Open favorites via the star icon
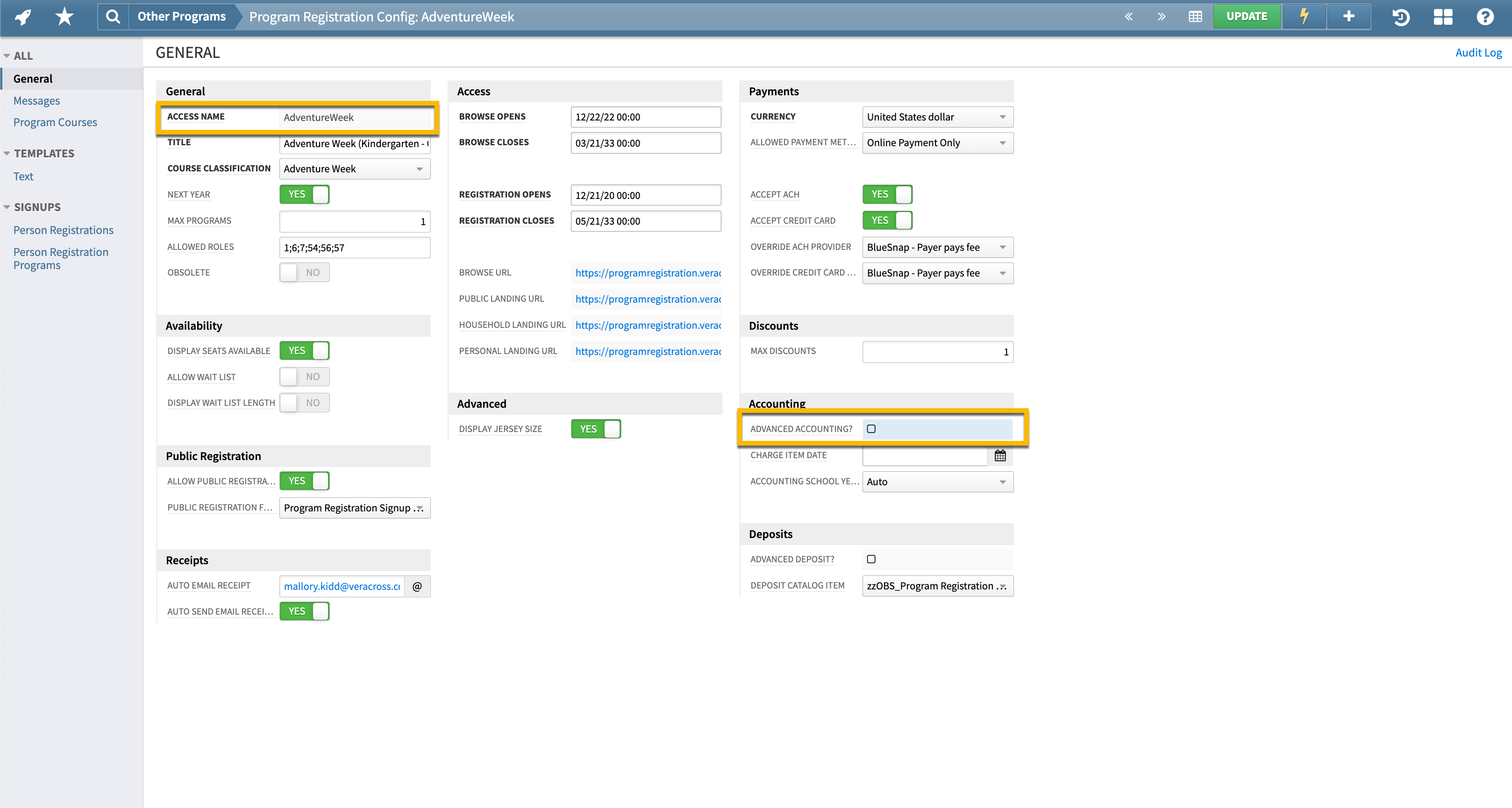The width and height of the screenshot is (1512, 808). point(64,16)
